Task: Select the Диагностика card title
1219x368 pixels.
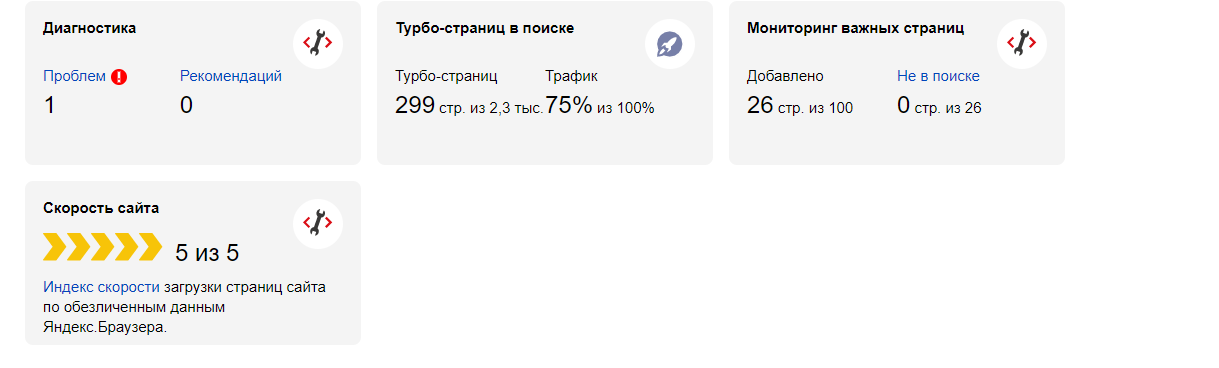Action: (90, 28)
